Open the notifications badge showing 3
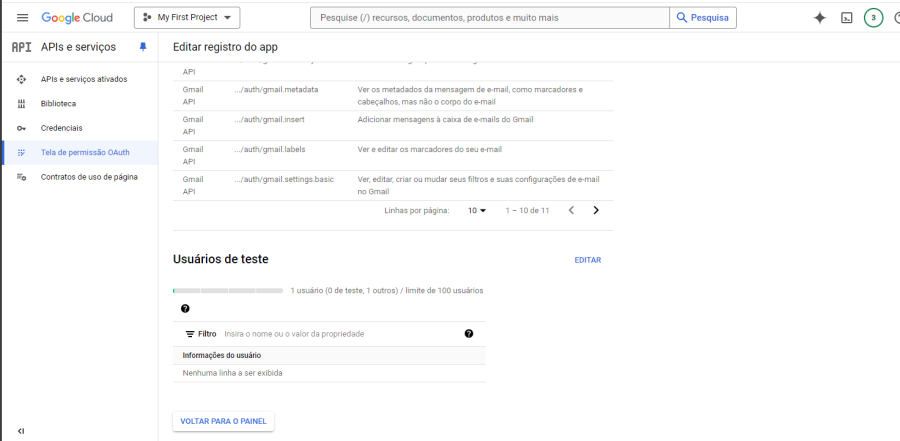 [x=873, y=18]
